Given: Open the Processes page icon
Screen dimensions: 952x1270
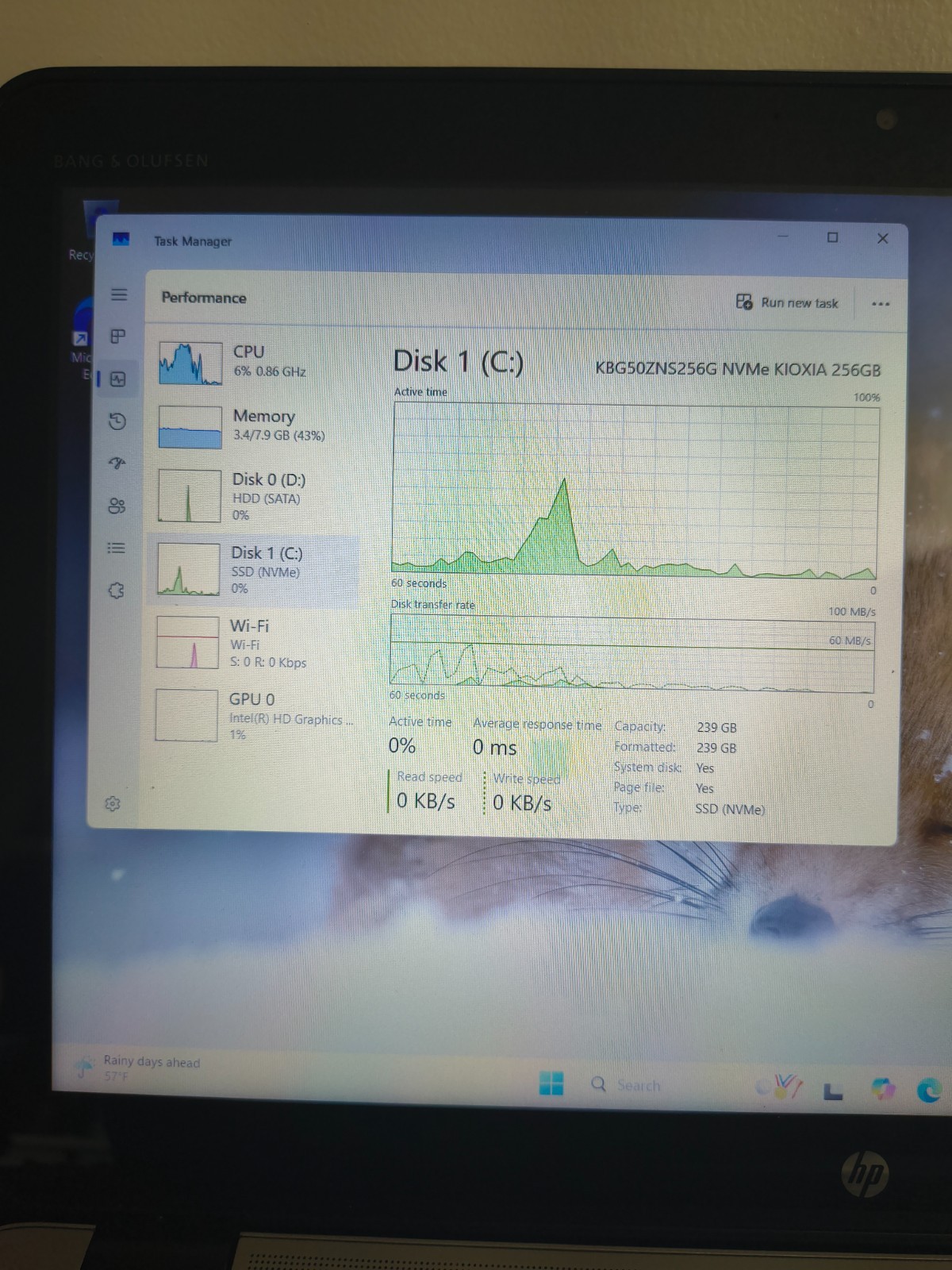Looking at the screenshot, I should [118, 337].
